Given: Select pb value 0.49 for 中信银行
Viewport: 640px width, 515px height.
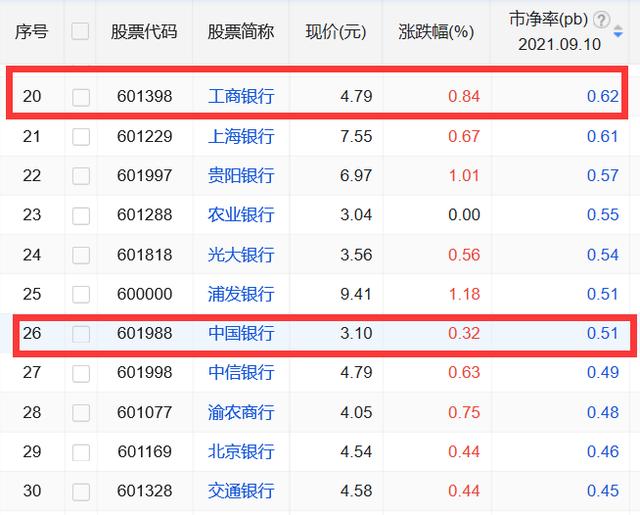Looking at the screenshot, I should click(x=603, y=372).
